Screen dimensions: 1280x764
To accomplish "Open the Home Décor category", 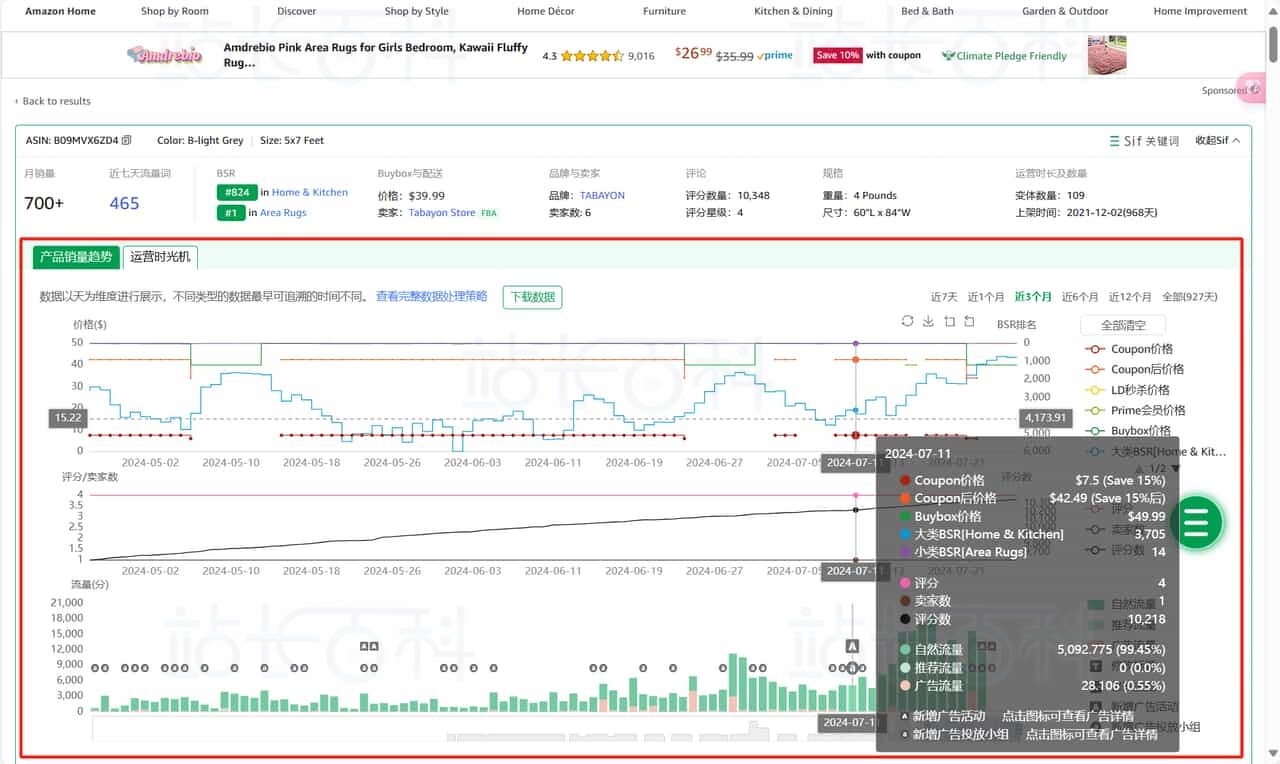I will click(x=546, y=12).
